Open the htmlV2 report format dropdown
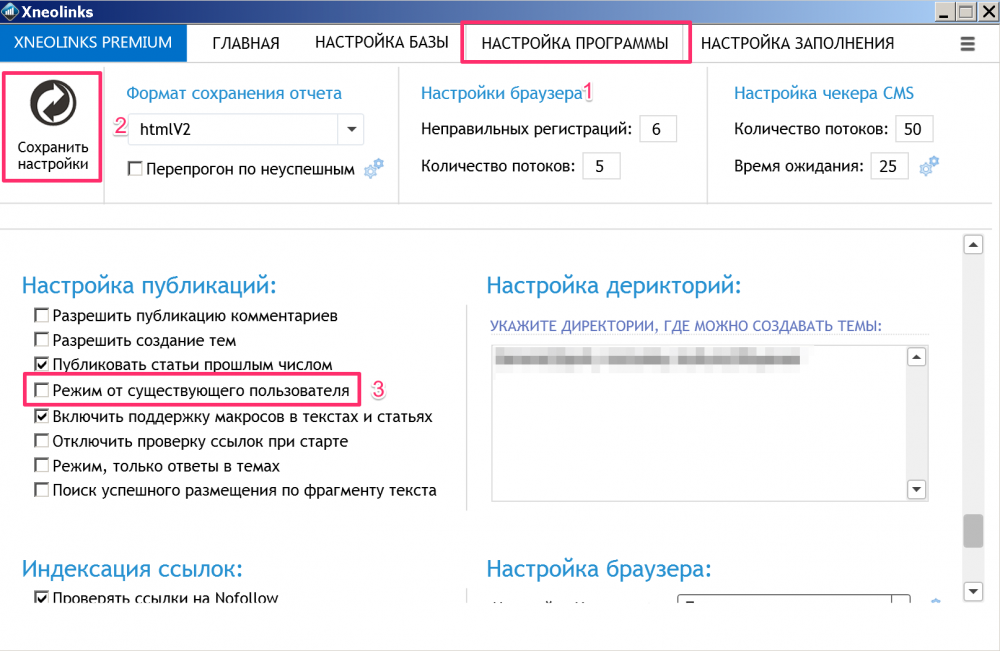The width and height of the screenshot is (1000, 651). click(x=351, y=129)
